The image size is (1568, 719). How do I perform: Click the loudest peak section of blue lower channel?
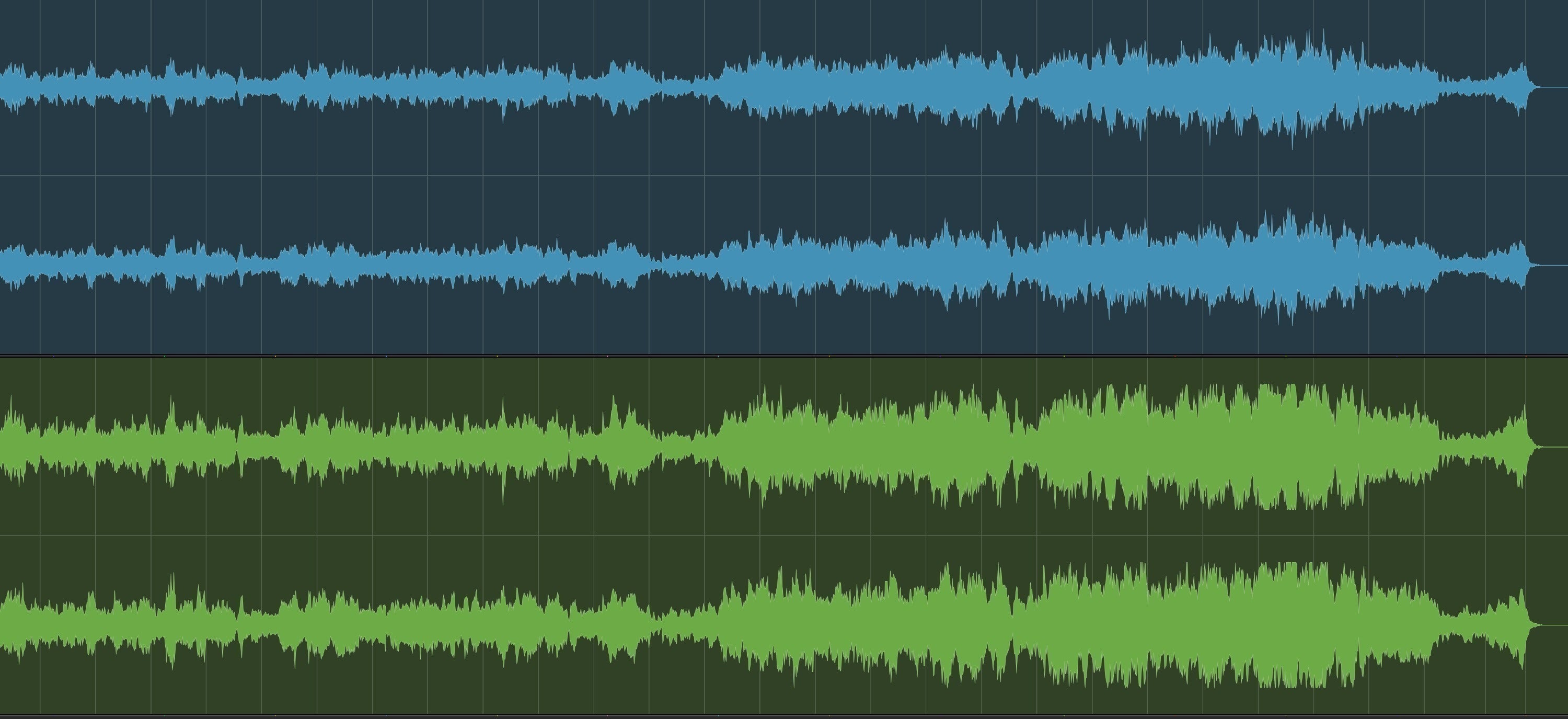tap(1290, 266)
